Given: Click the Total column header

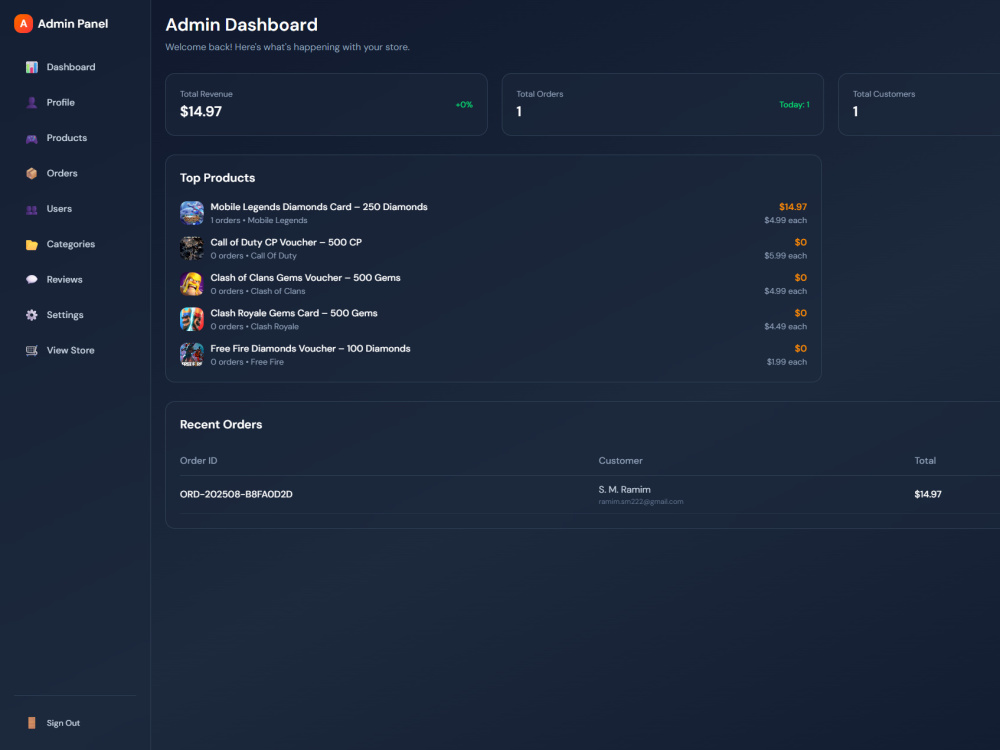Looking at the screenshot, I should pyautogui.click(x=925, y=460).
